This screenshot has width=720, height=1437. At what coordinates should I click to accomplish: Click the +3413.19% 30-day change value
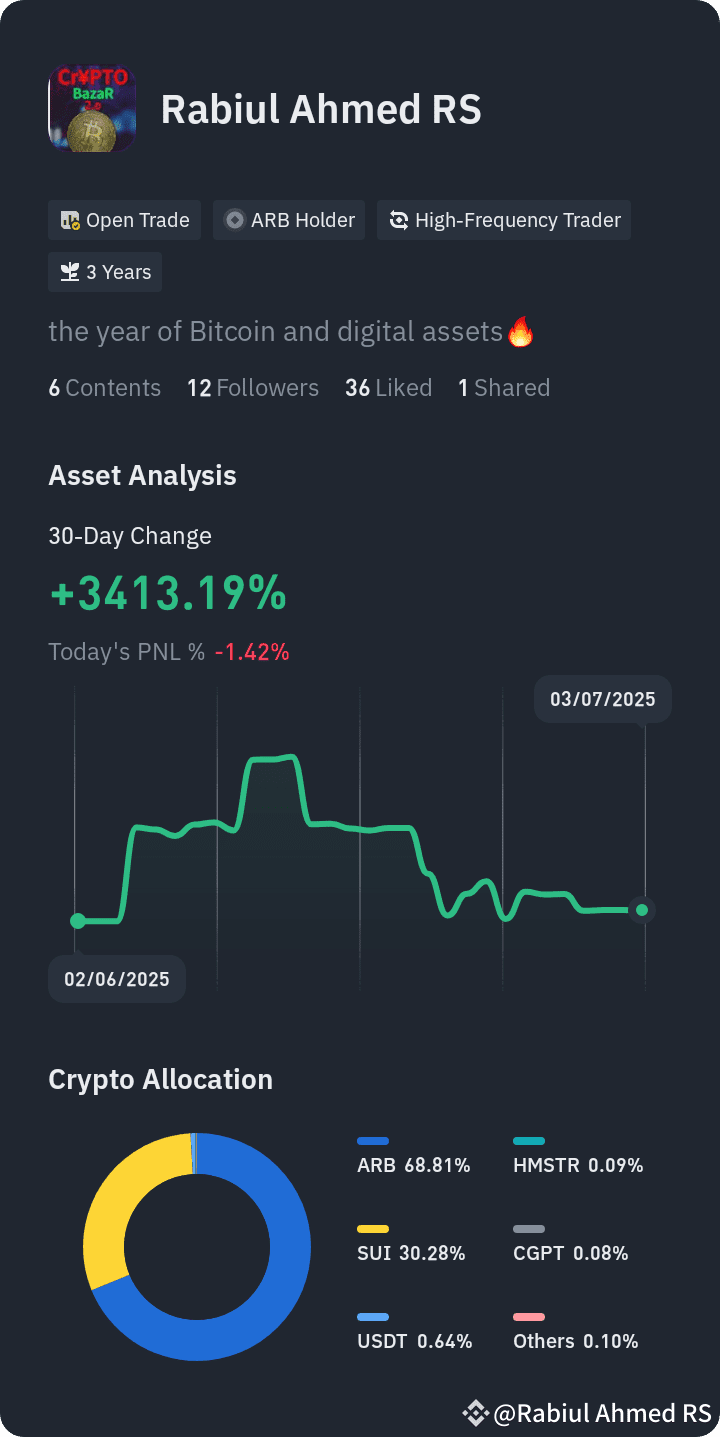tap(168, 594)
